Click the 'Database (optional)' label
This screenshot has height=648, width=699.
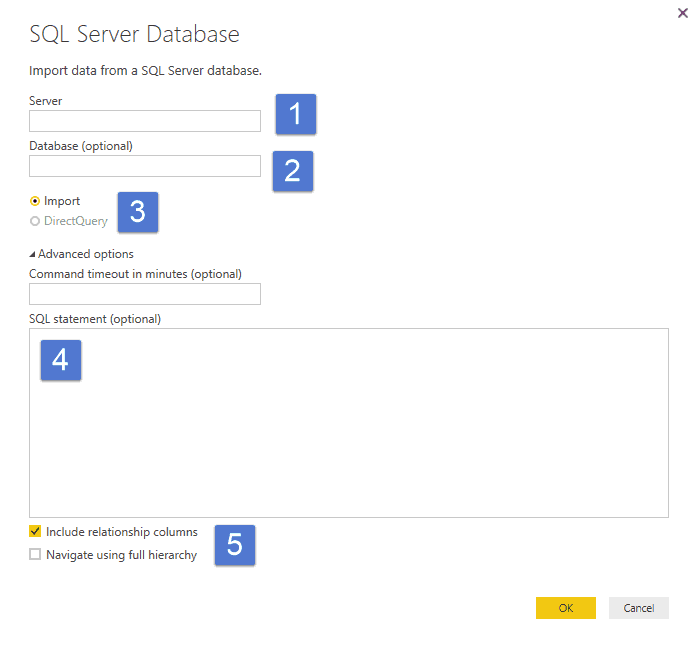pos(81,146)
